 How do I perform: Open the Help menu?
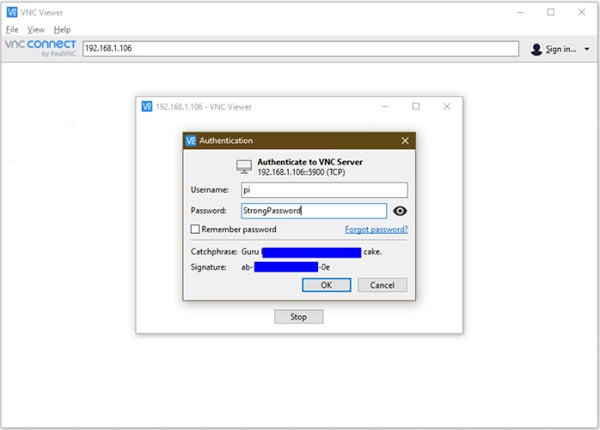click(x=62, y=29)
